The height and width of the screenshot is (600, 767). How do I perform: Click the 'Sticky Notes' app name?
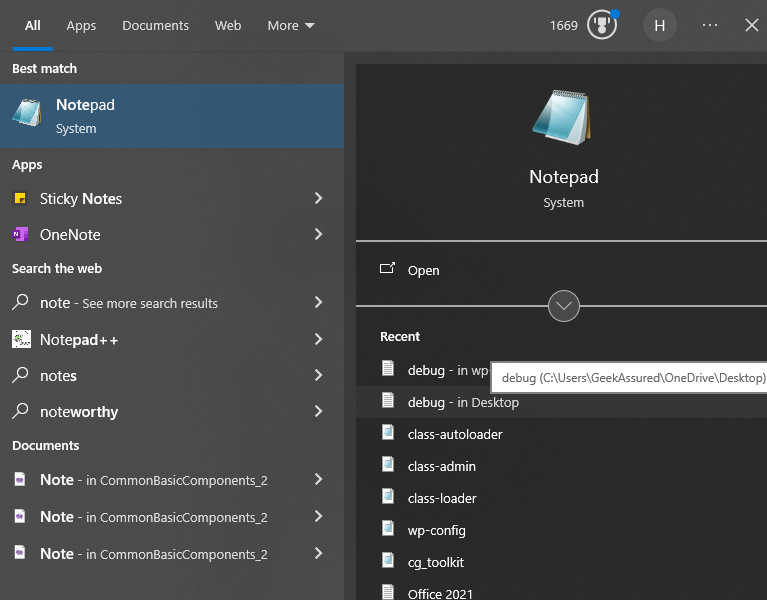coord(81,199)
